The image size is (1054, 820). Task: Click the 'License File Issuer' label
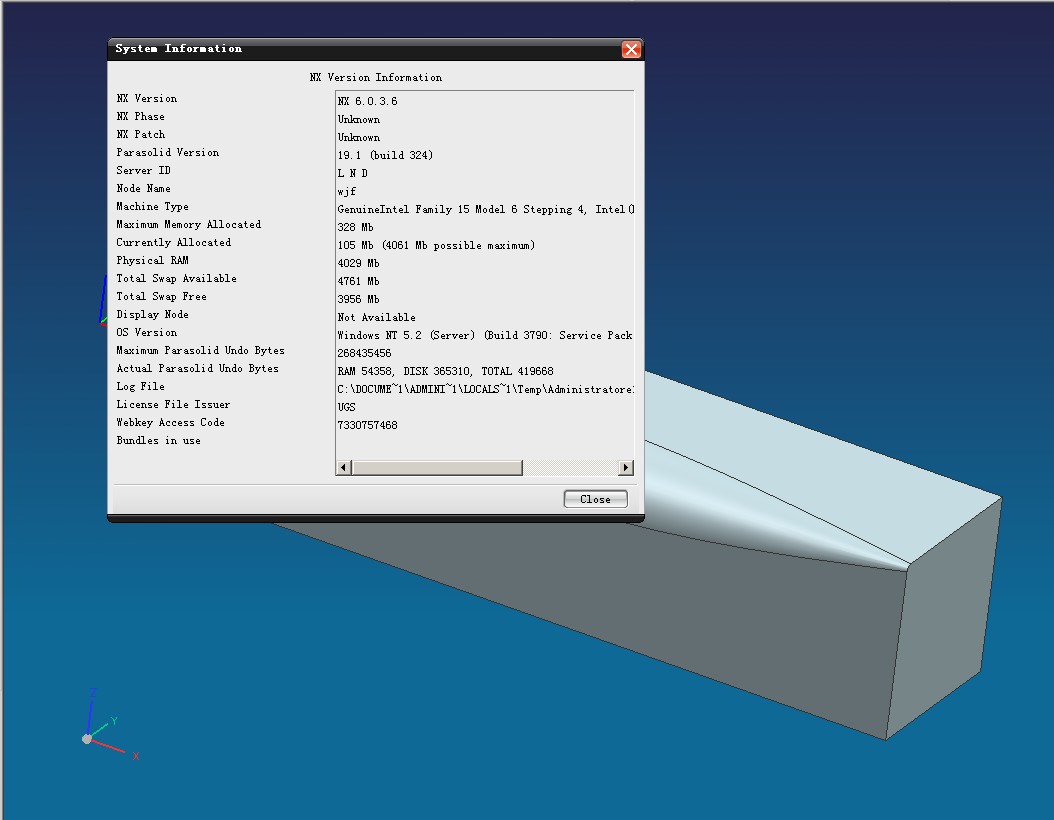pos(173,405)
